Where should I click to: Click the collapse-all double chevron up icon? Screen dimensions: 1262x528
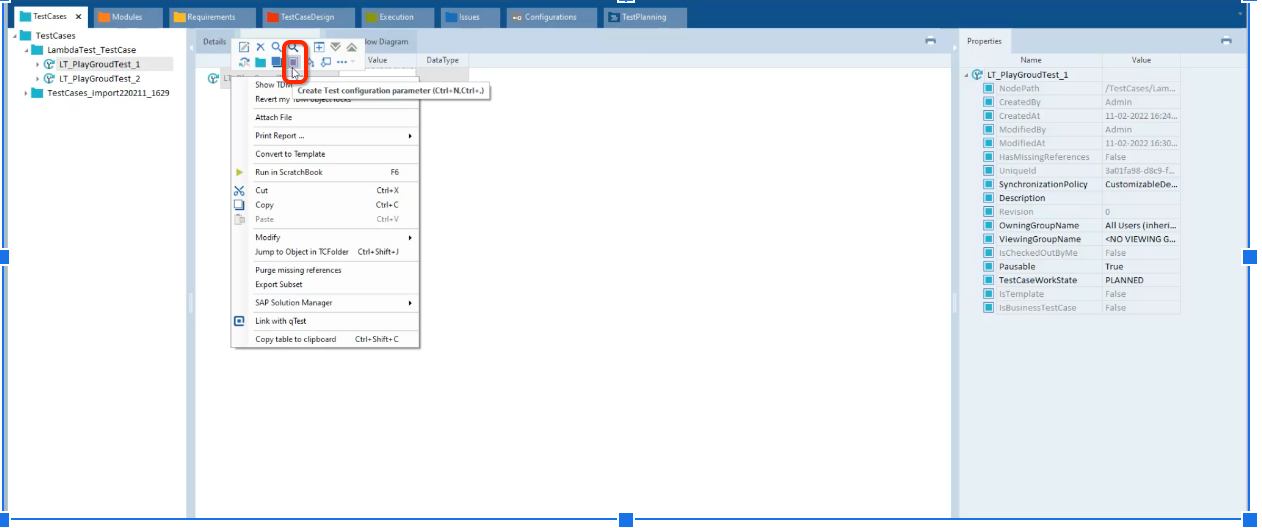[x=351, y=47]
